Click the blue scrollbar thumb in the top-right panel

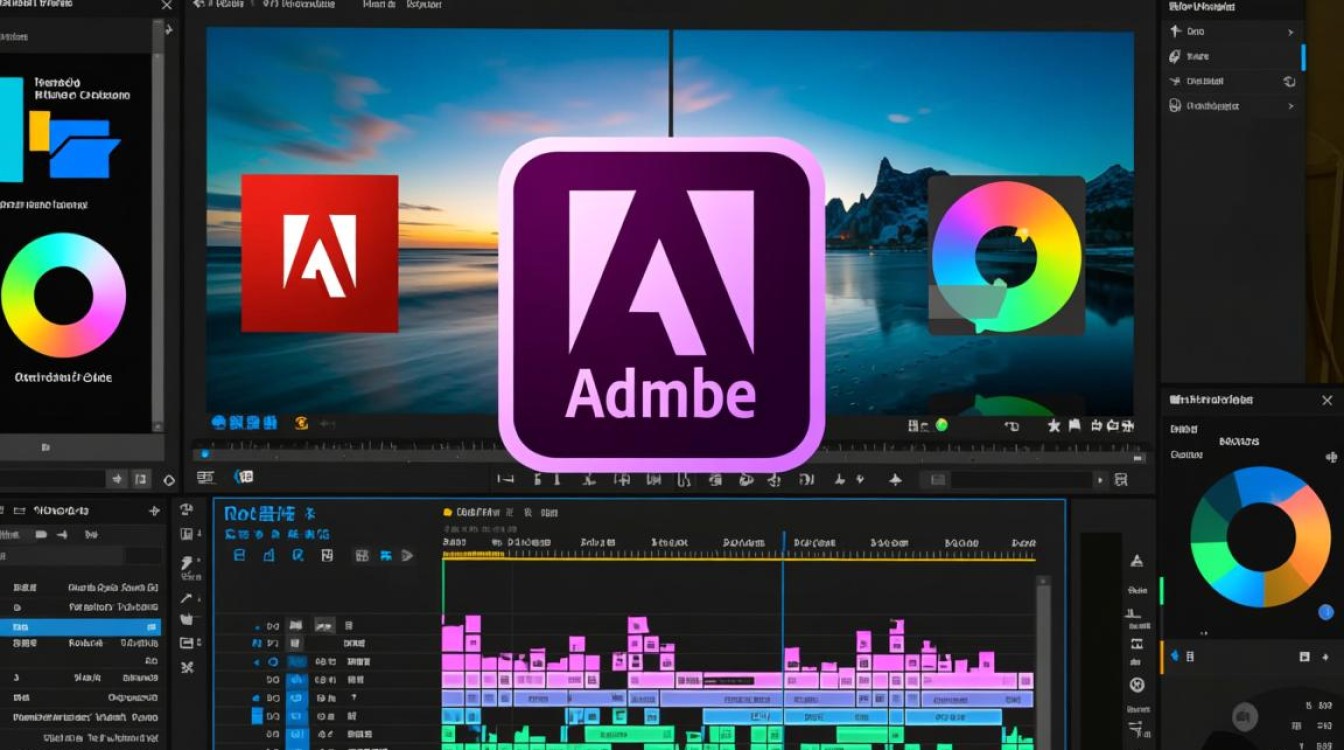(x=1302, y=57)
